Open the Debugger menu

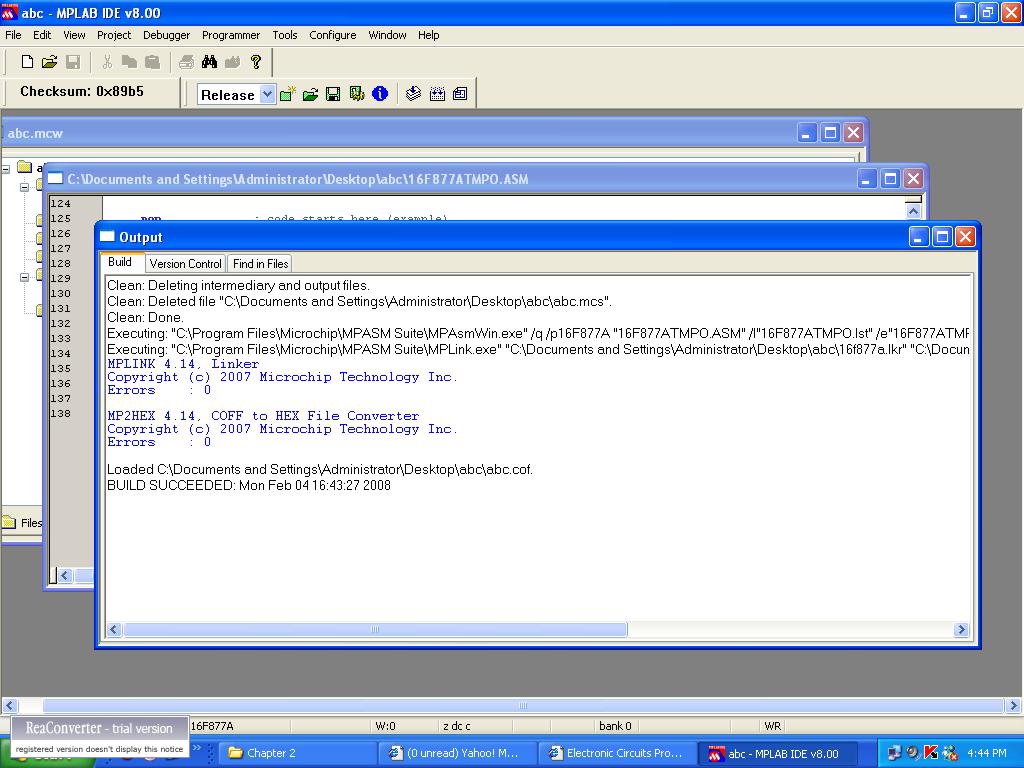tap(167, 35)
